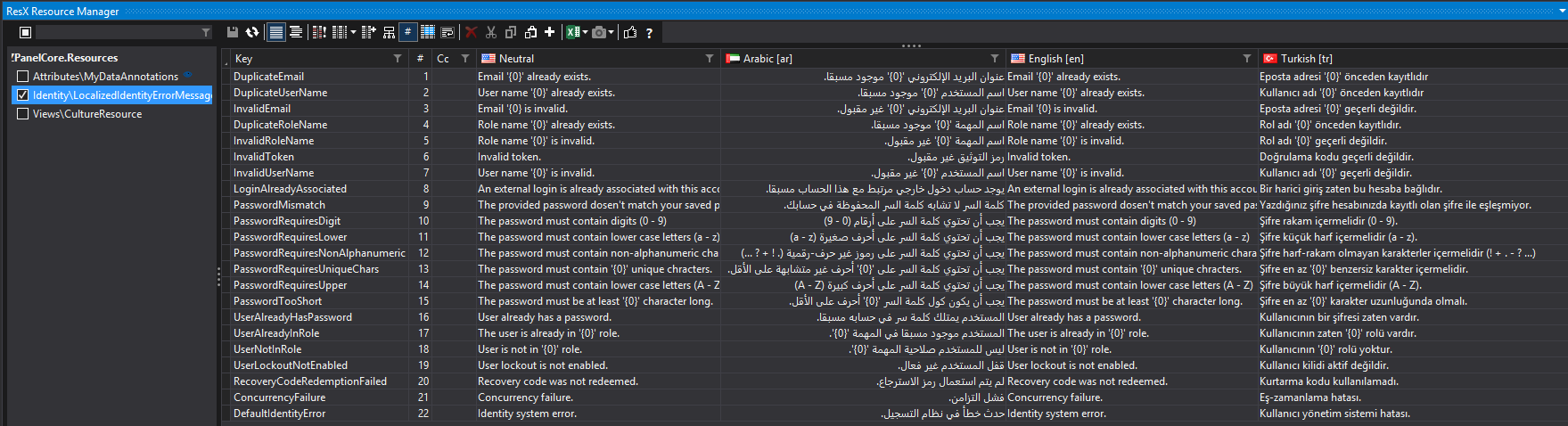Enable the Views\CultureResource checkbox

tap(23, 114)
